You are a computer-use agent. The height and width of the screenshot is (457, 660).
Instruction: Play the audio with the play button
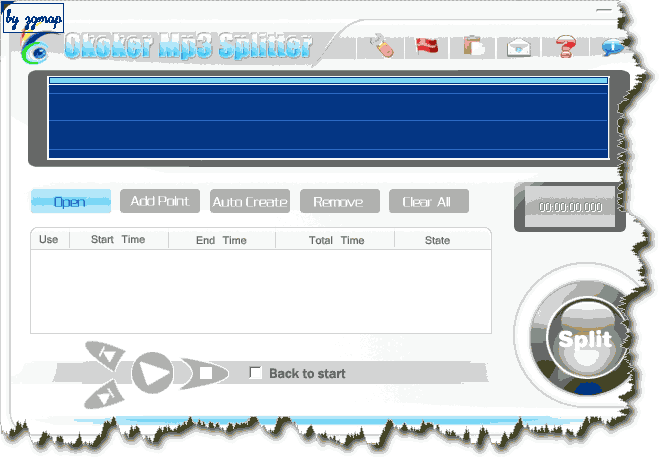pyautogui.click(x=152, y=373)
